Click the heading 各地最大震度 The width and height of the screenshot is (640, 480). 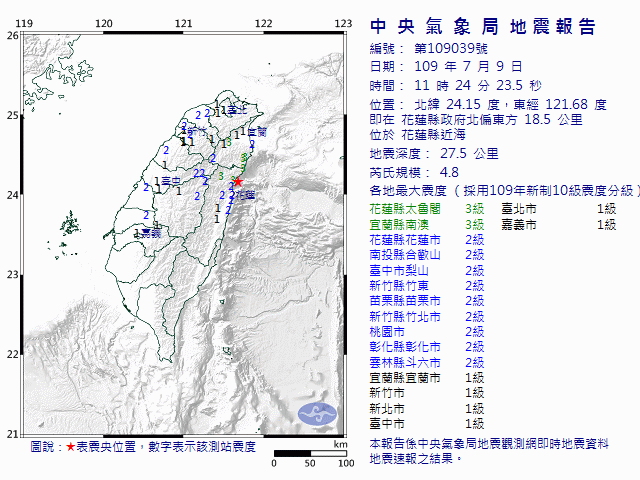pyautogui.click(x=408, y=191)
